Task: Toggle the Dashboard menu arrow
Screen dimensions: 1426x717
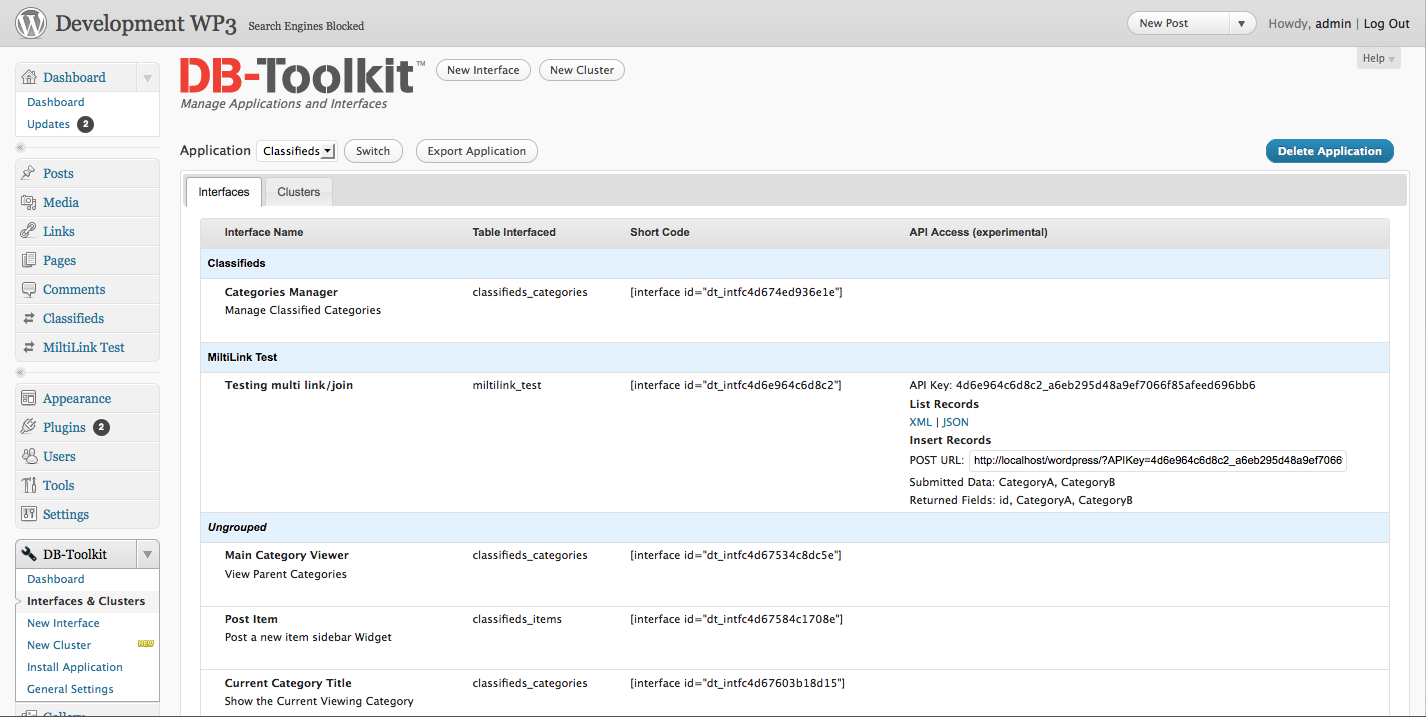Action: coord(147,77)
